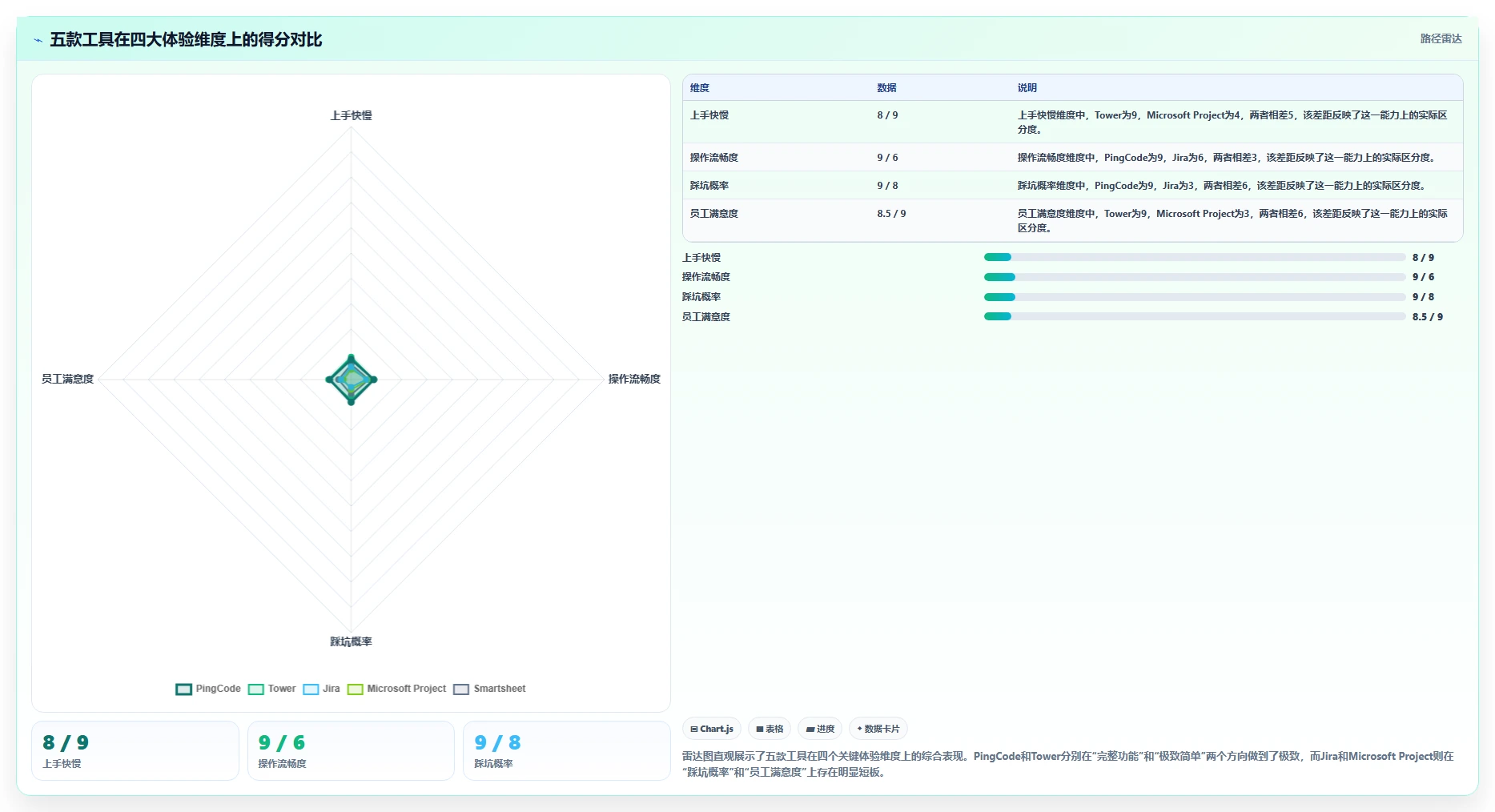Toggle the Jira legend swatch

coord(311,689)
